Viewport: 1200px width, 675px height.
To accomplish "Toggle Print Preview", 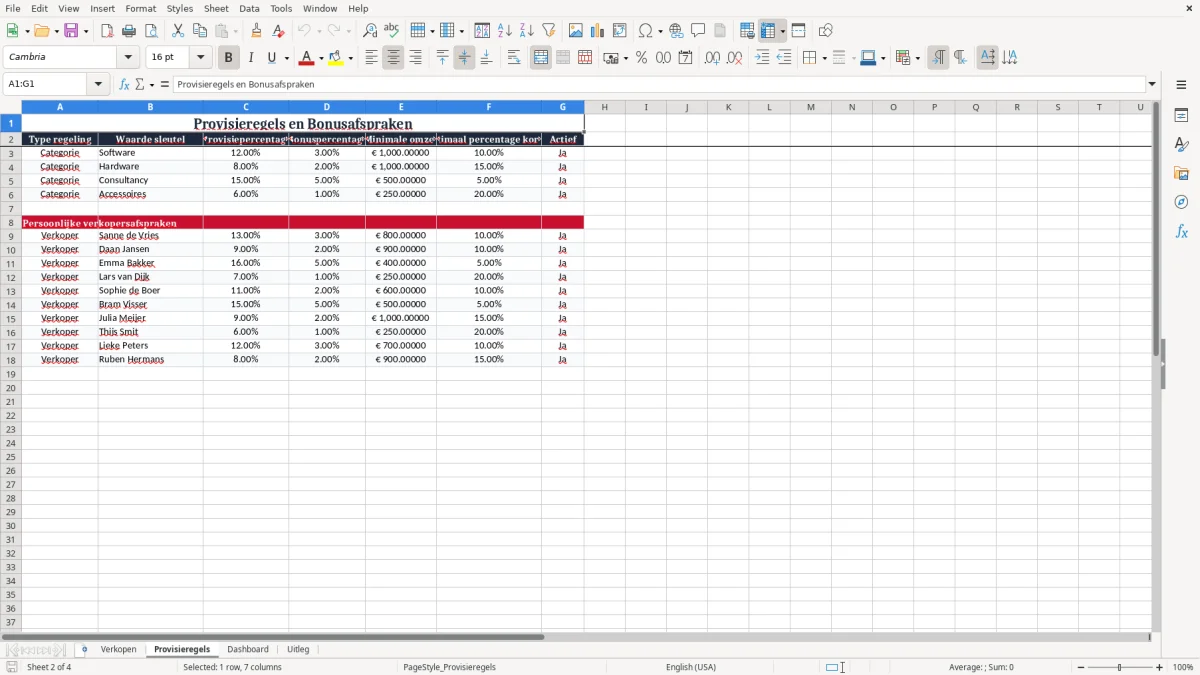I will coord(151,31).
